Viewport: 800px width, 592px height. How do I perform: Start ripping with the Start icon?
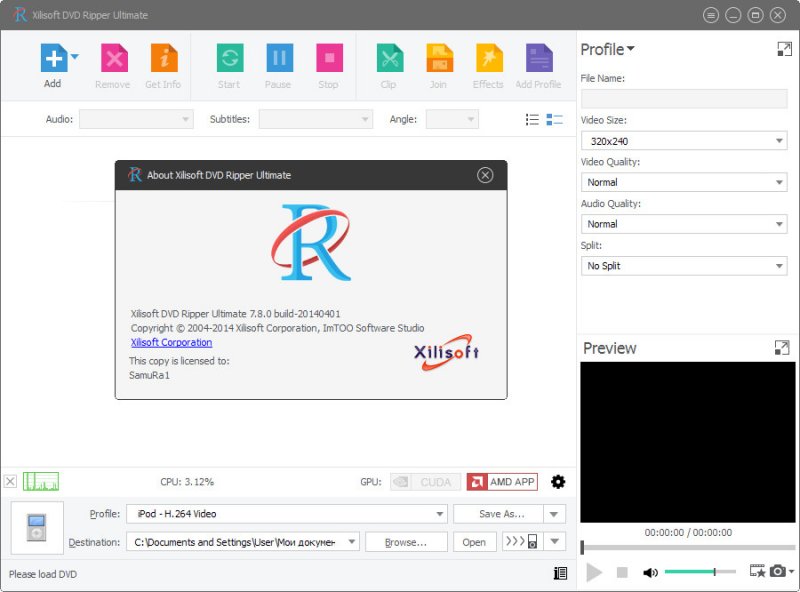[230, 58]
